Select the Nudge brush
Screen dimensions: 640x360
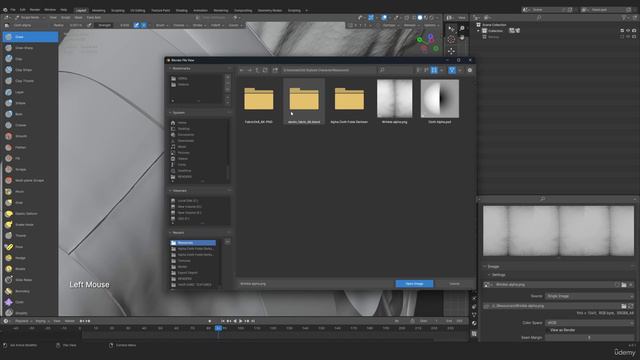pyautogui.click(x=30, y=258)
